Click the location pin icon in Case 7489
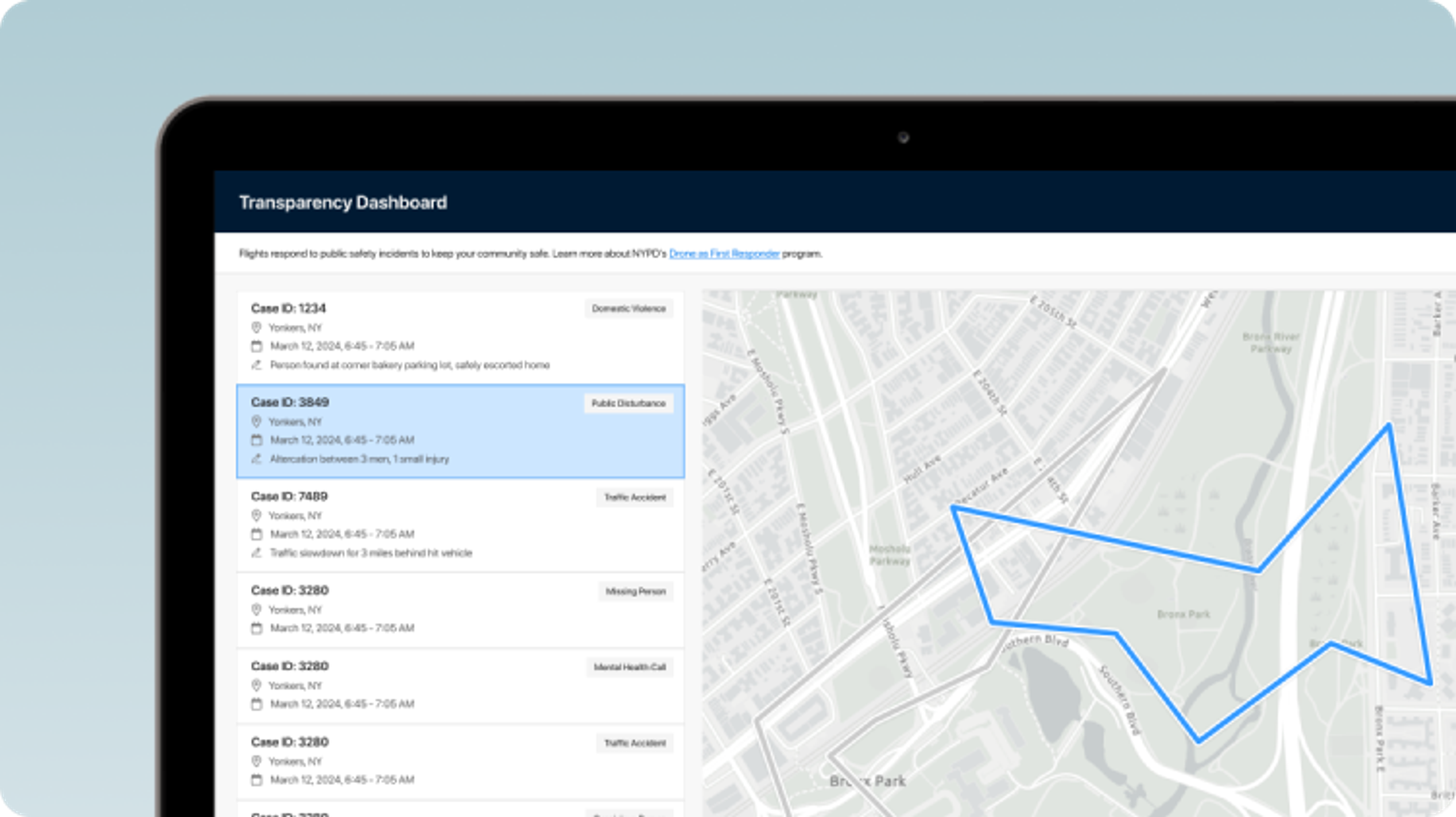 tap(256, 515)
